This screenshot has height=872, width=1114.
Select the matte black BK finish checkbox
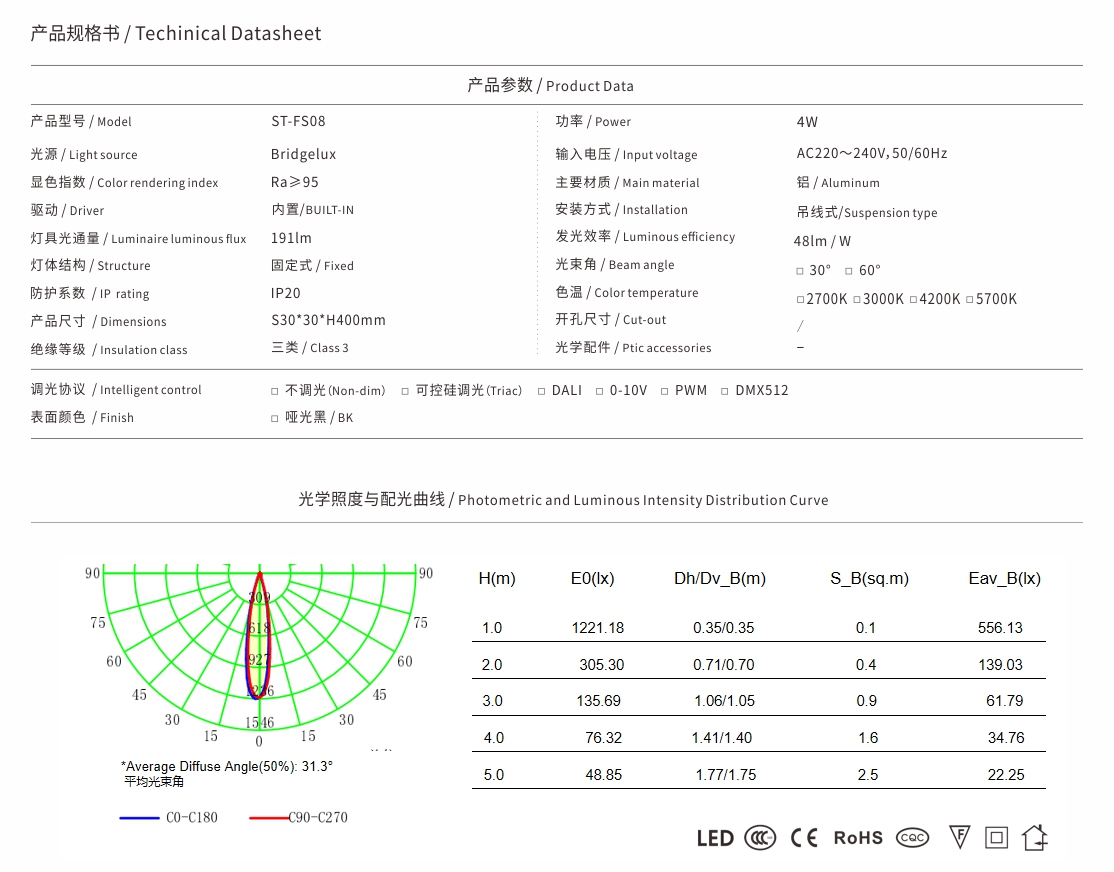tap(275, 419)
